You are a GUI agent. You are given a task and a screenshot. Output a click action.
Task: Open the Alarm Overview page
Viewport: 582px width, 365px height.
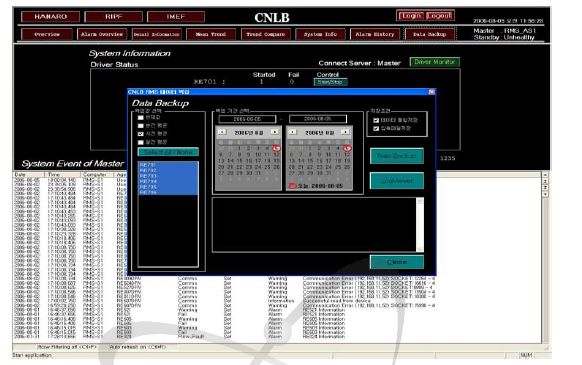pos(102,34)
